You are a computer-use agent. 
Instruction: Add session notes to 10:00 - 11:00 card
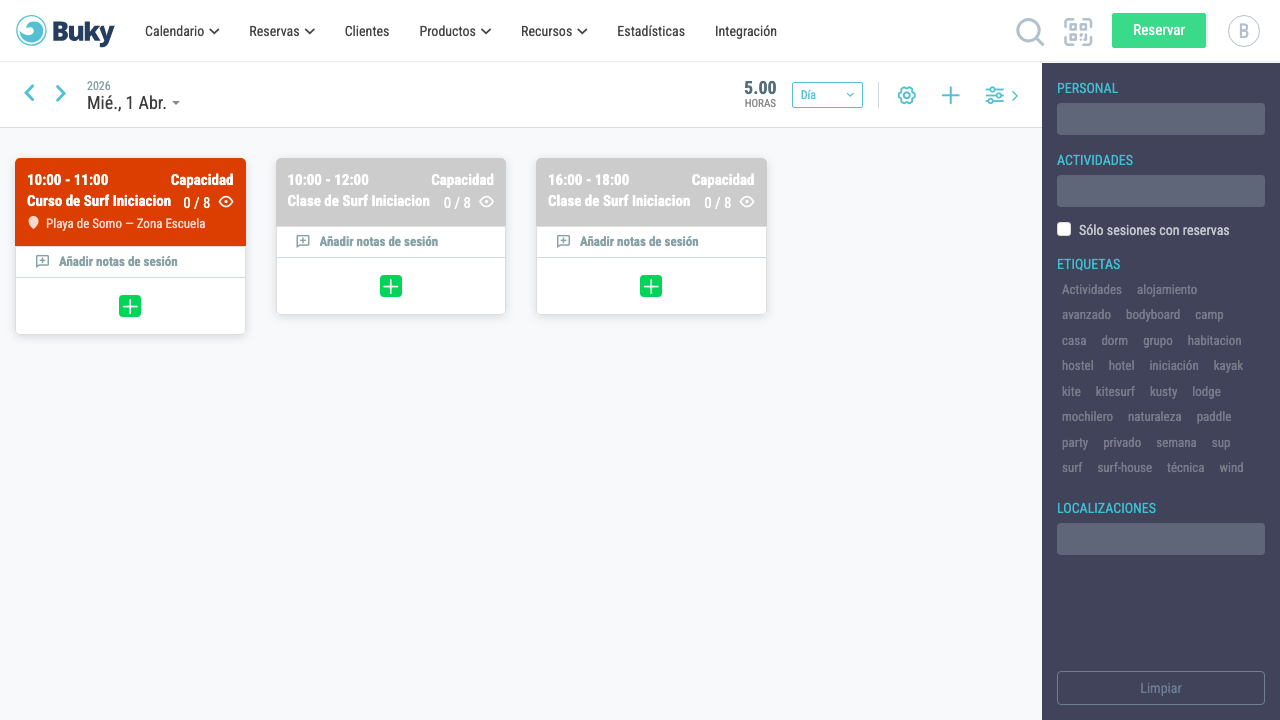[118, 261]
